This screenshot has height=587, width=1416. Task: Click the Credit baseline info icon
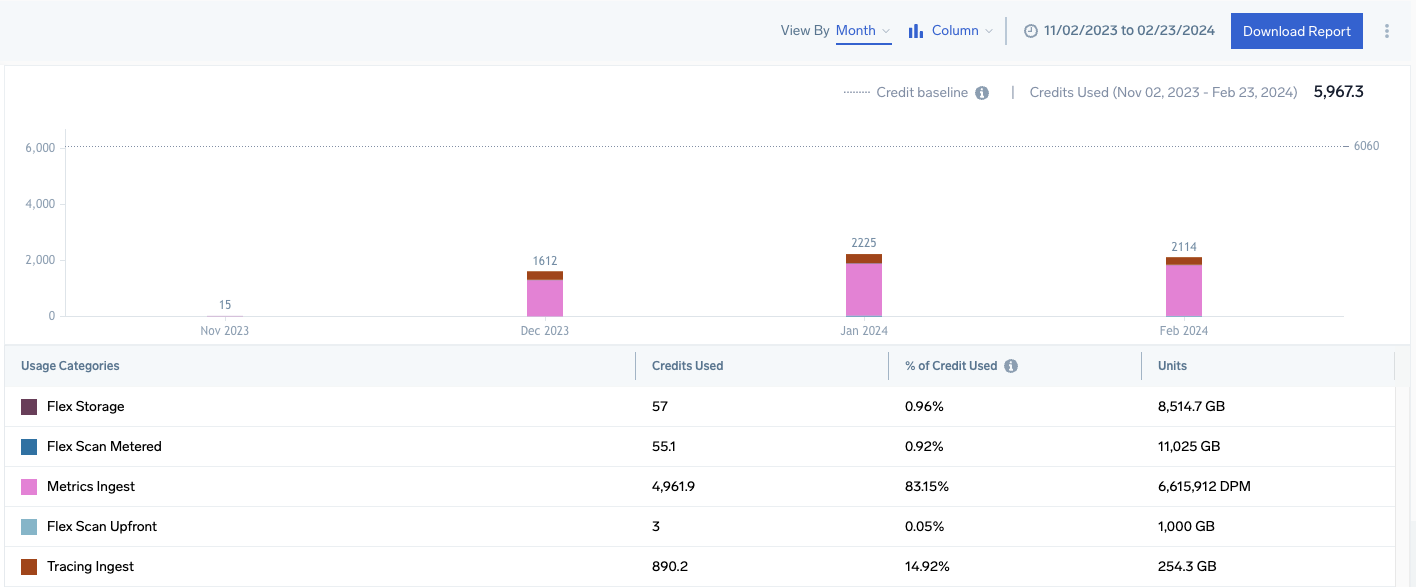[x=982, y=92]
